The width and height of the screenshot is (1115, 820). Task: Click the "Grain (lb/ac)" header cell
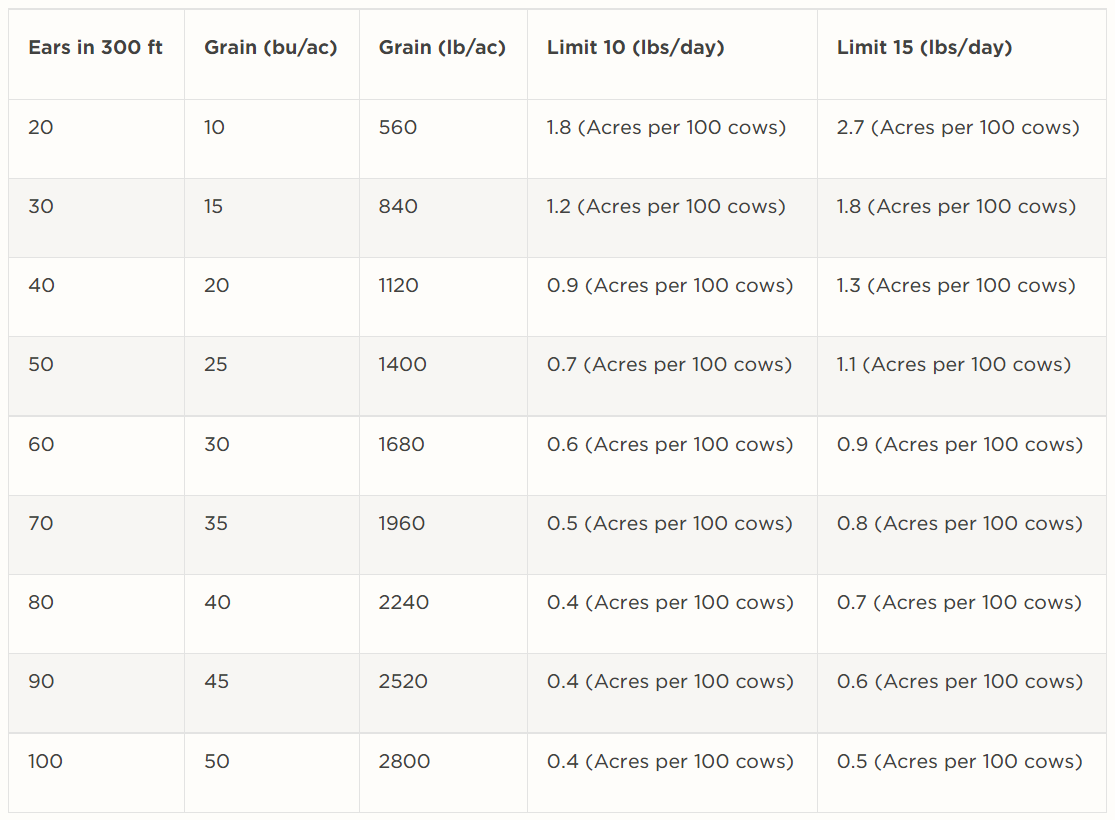(442, 48)
